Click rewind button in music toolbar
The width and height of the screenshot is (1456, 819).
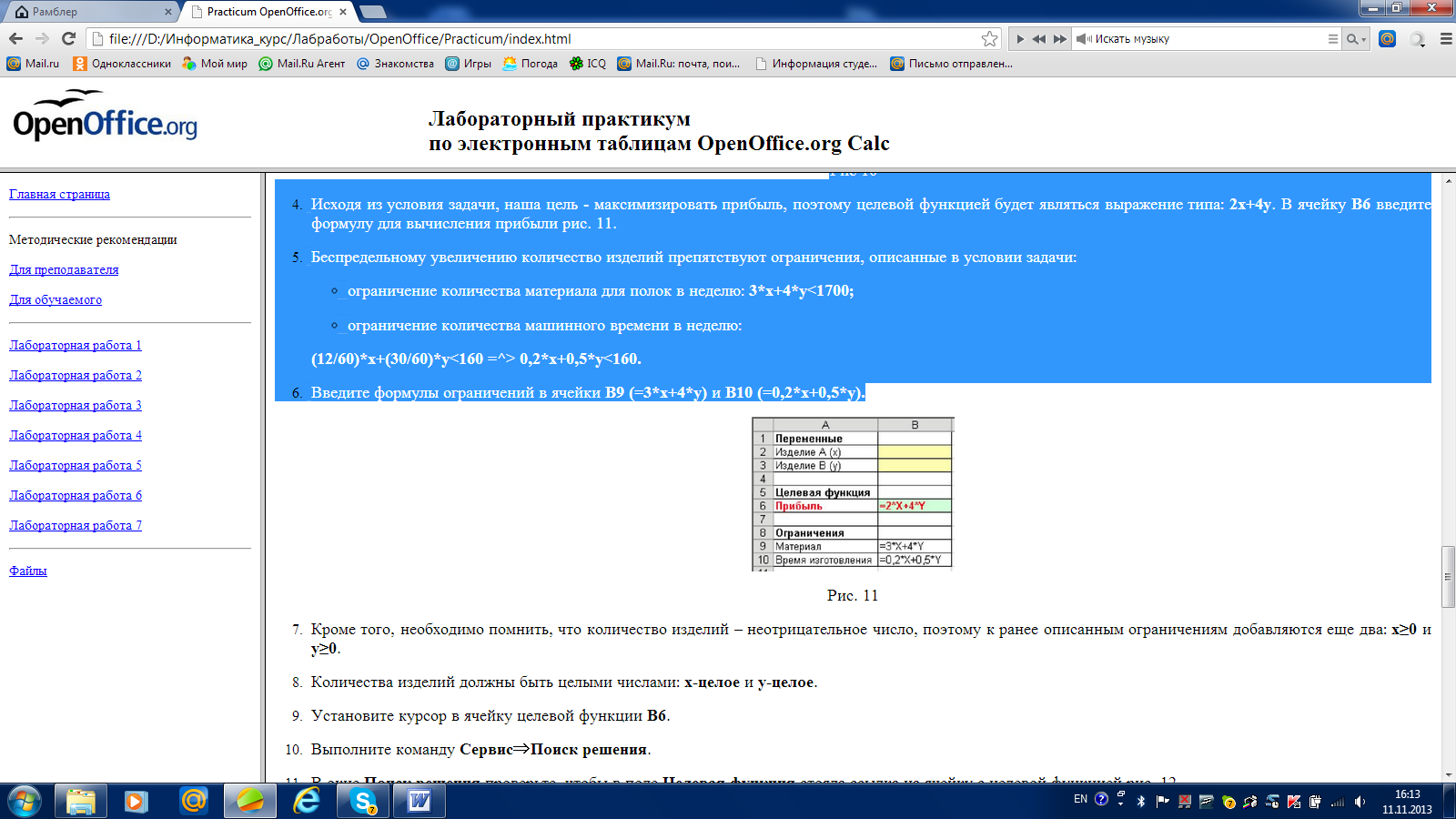coord(1038,39)
